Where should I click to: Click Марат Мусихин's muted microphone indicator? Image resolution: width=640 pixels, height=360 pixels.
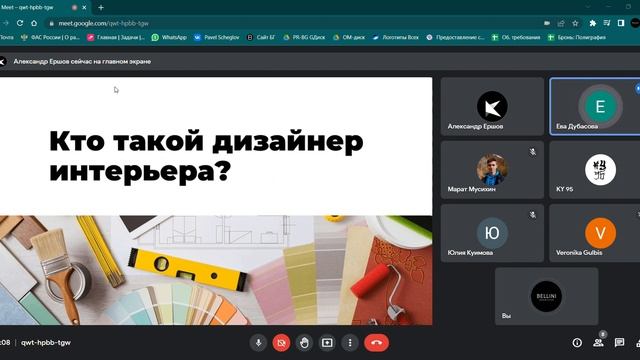533,152
